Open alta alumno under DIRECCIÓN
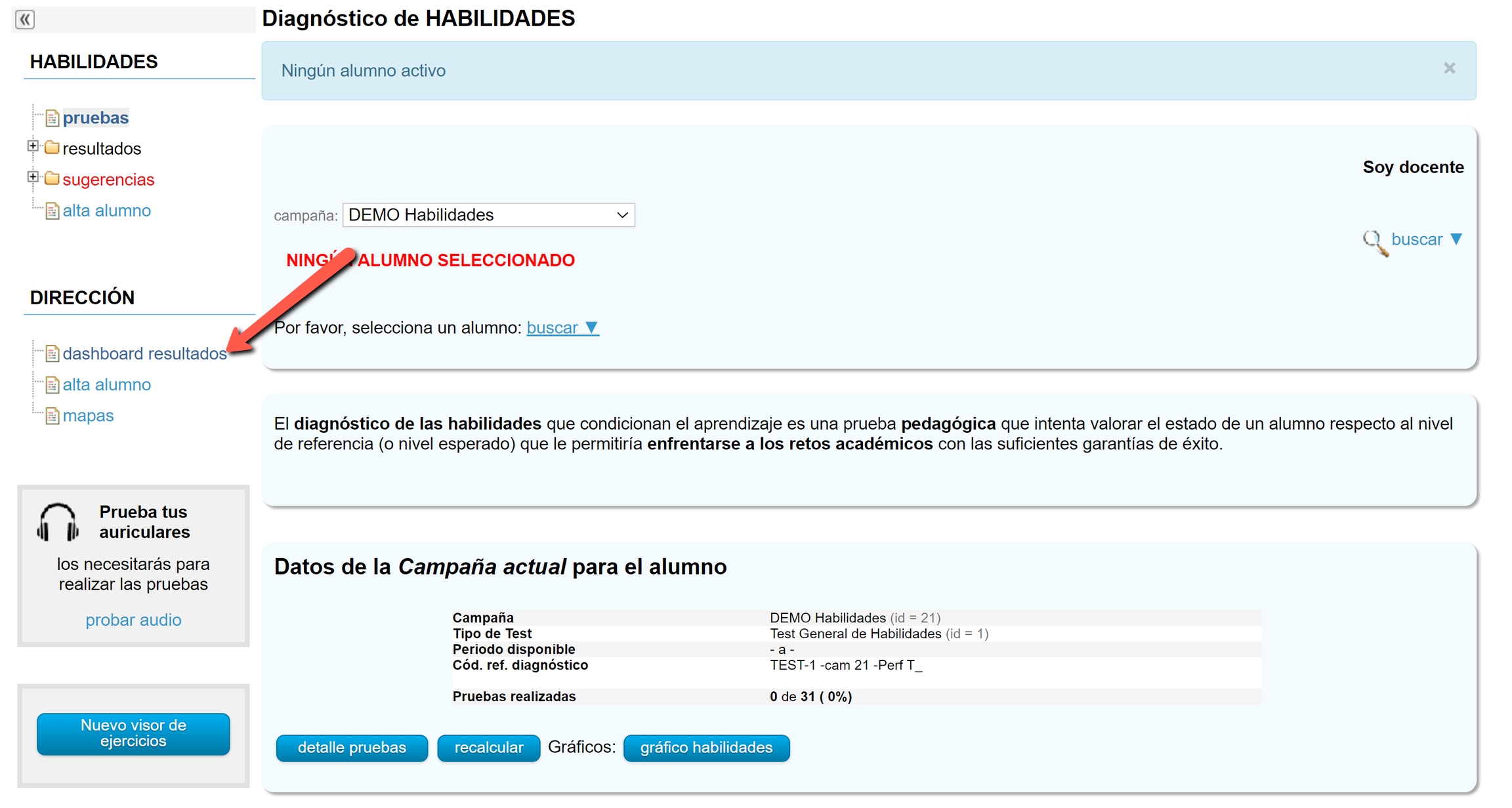 (x=106, y=385)
